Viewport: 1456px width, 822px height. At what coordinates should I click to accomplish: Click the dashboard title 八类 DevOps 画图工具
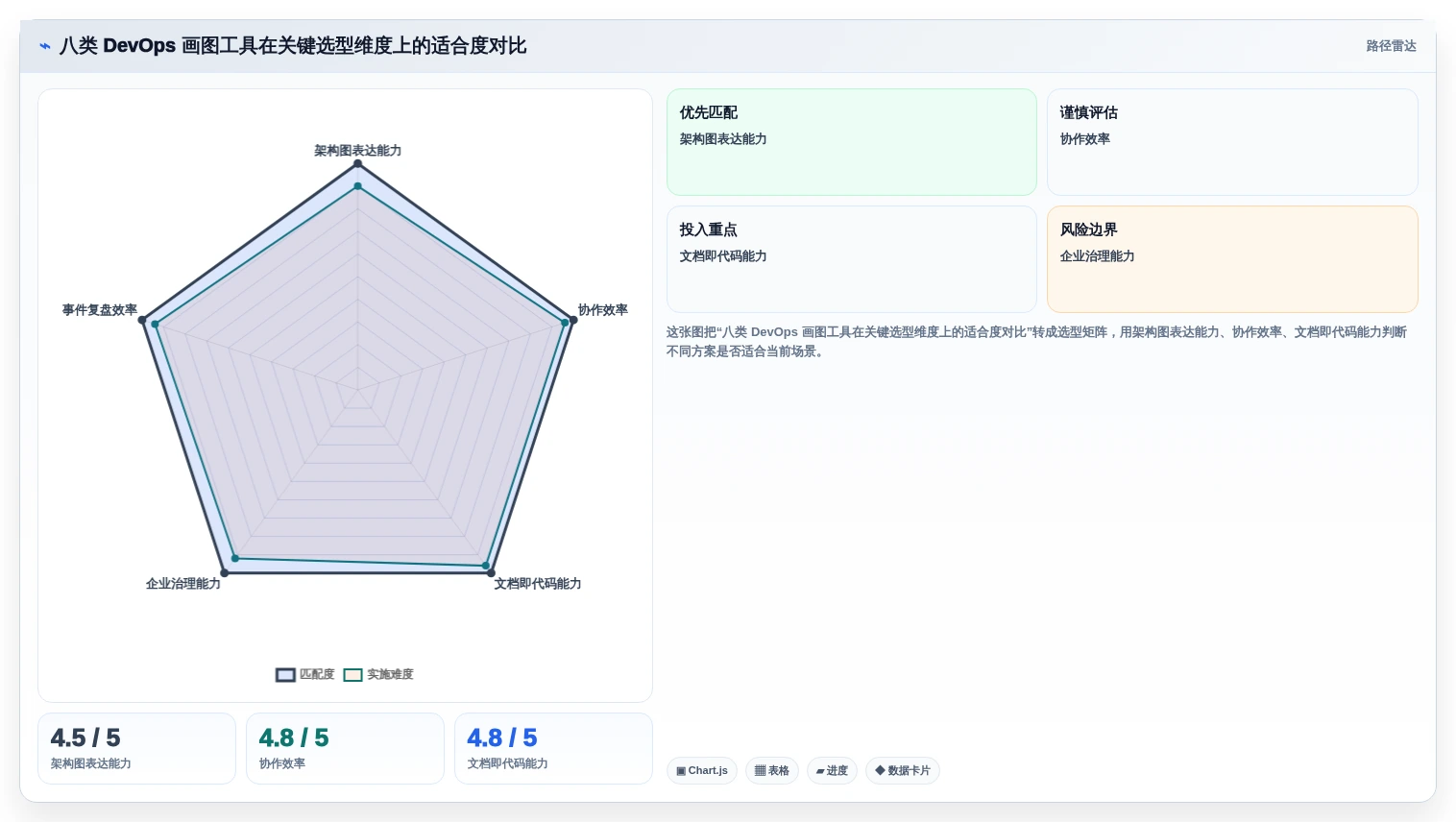pyautogui.click(x=293, y=46)
